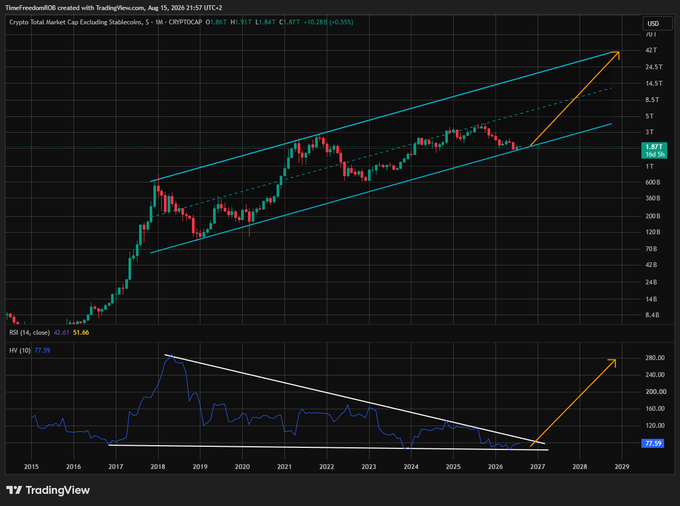Click the 14.5T price axis label
680x506 pixels.
click(654, 83)
